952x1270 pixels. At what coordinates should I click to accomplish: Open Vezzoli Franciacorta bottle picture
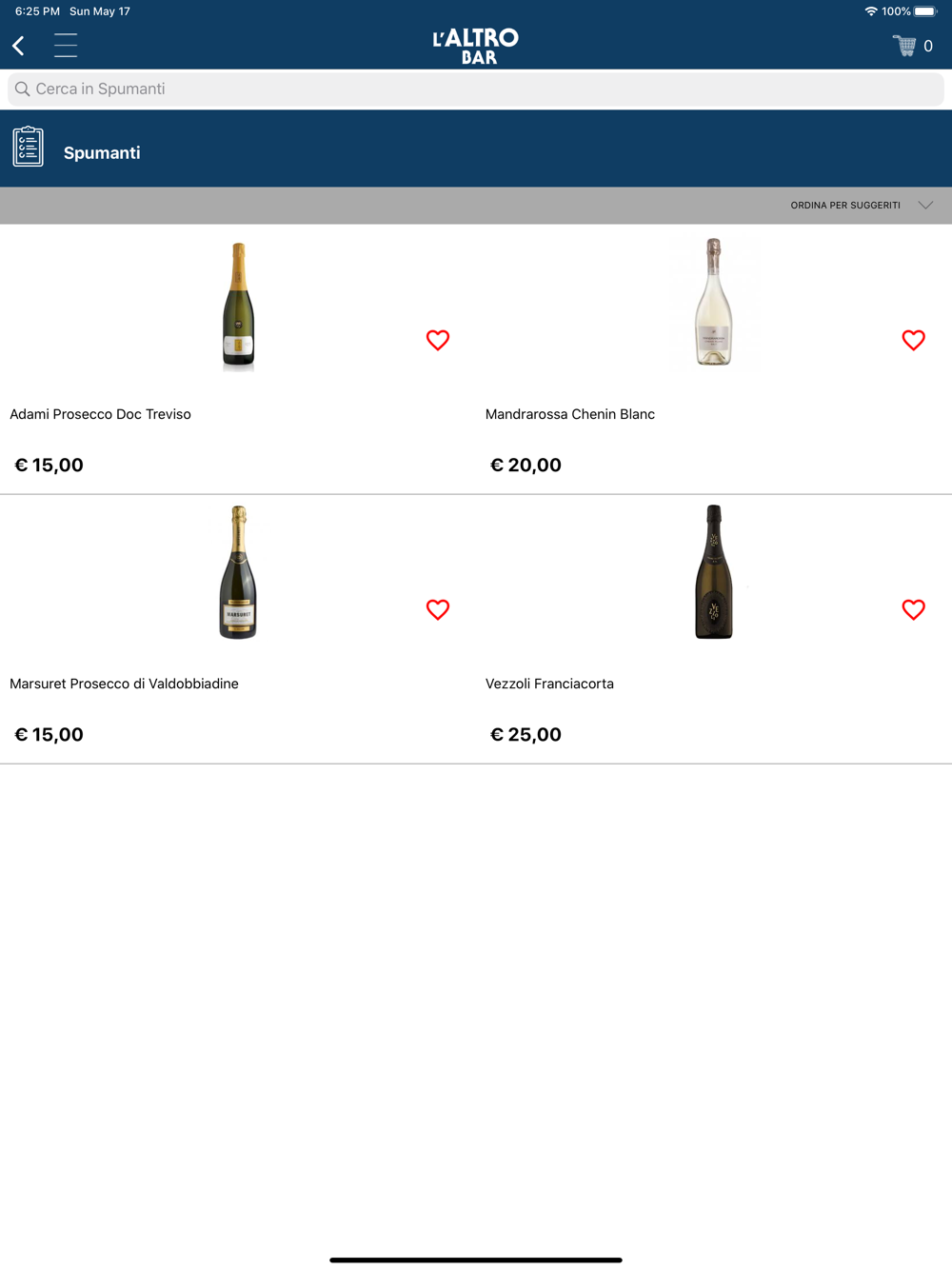pyautogui.click(x=714, y=572)
